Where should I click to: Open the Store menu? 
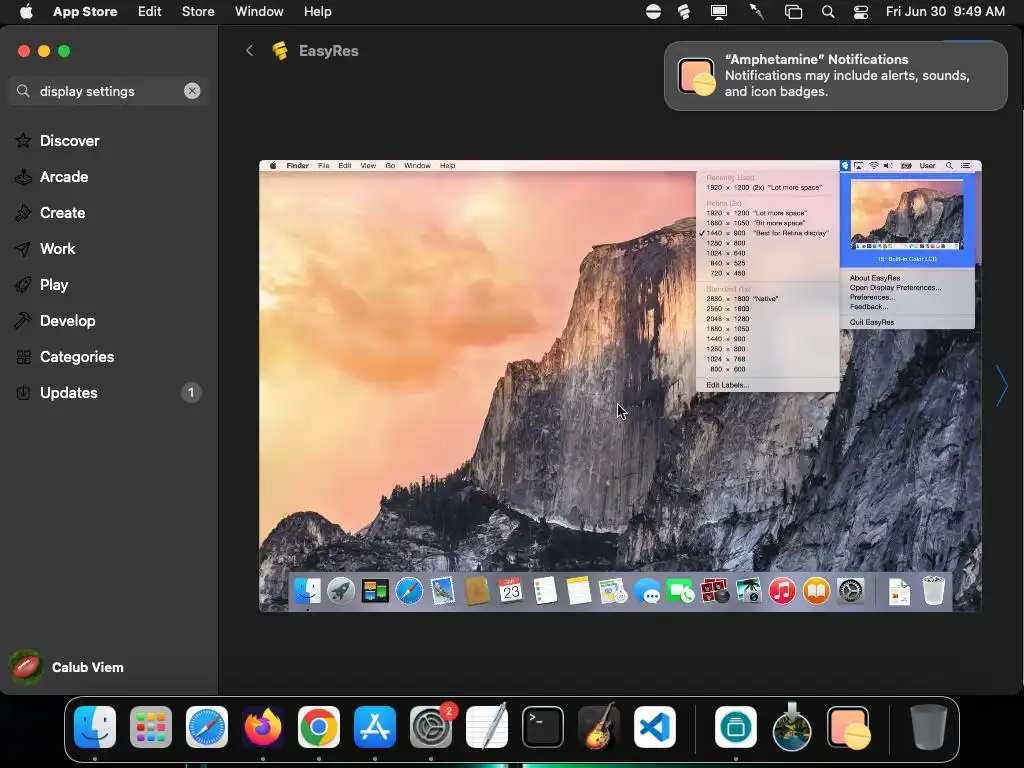point(198,11)
